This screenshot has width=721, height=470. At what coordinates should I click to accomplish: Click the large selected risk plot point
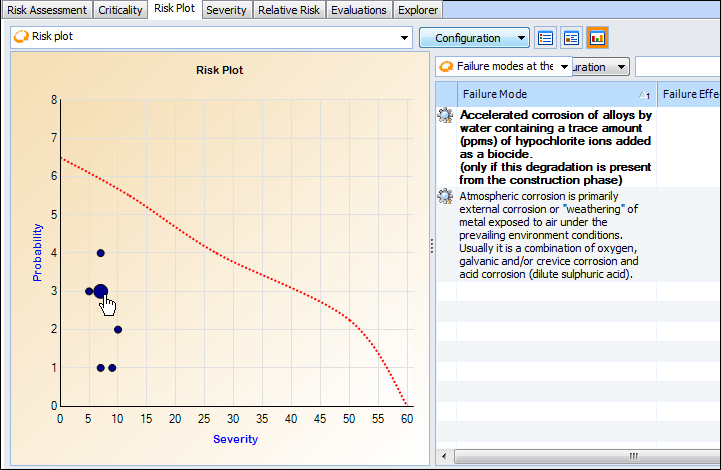[100, 291]
